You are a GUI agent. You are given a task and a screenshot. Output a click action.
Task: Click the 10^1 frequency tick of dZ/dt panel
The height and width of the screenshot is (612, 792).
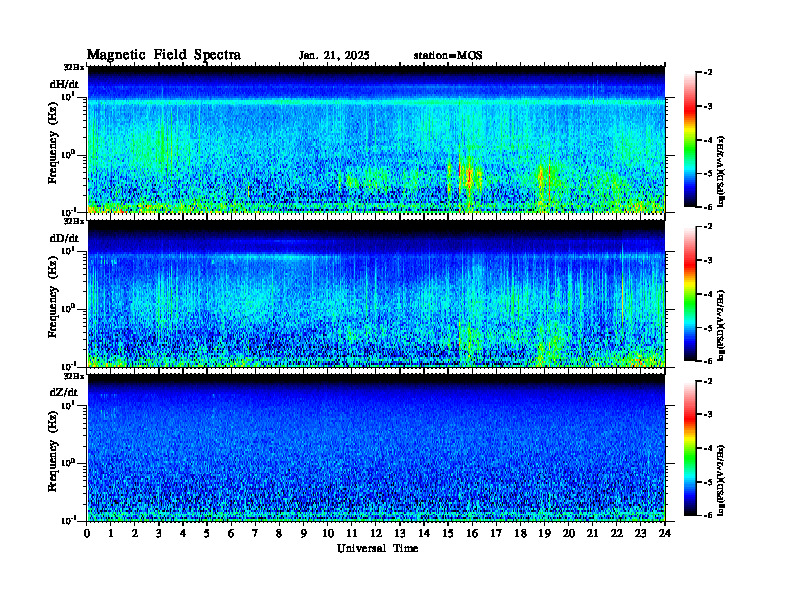[68, 404]
